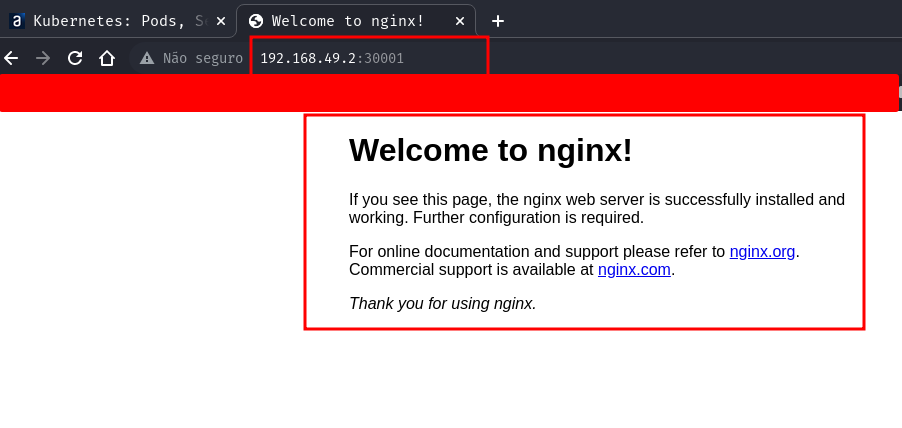
Task: Close the Kubernetes Pods tab
Action: click(x=220, y=21)
